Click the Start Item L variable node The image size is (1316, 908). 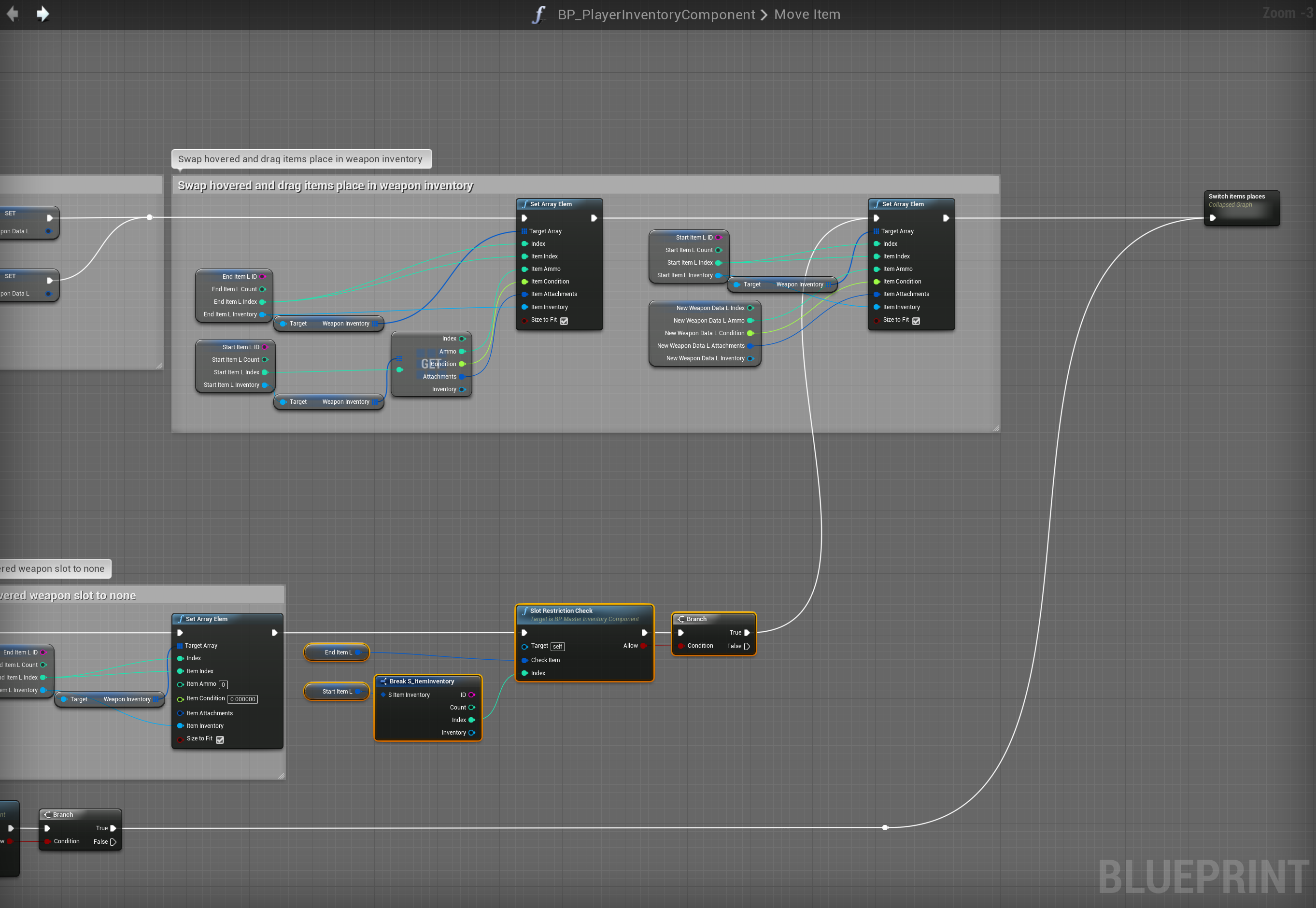click(336, 692)
